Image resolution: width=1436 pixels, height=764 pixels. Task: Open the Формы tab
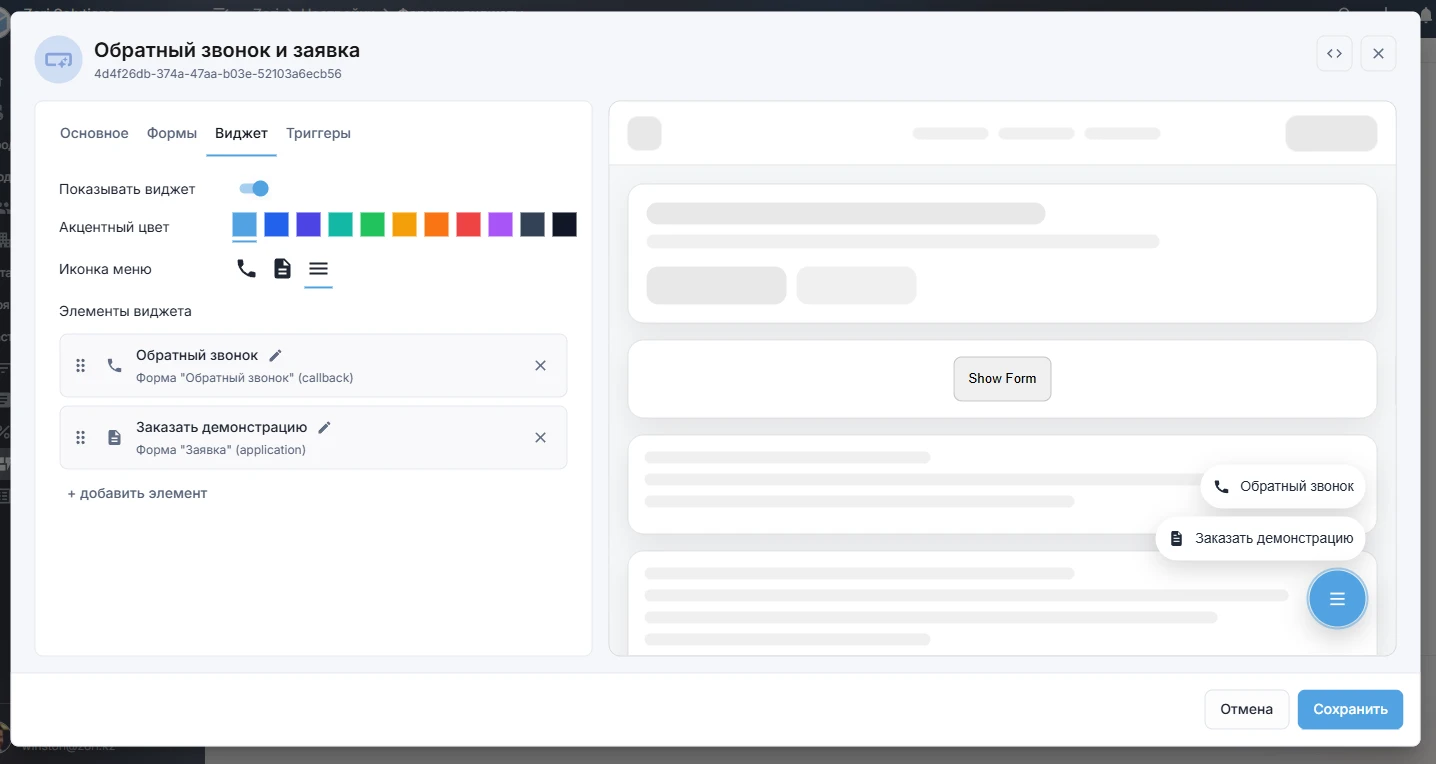[172, 133]
